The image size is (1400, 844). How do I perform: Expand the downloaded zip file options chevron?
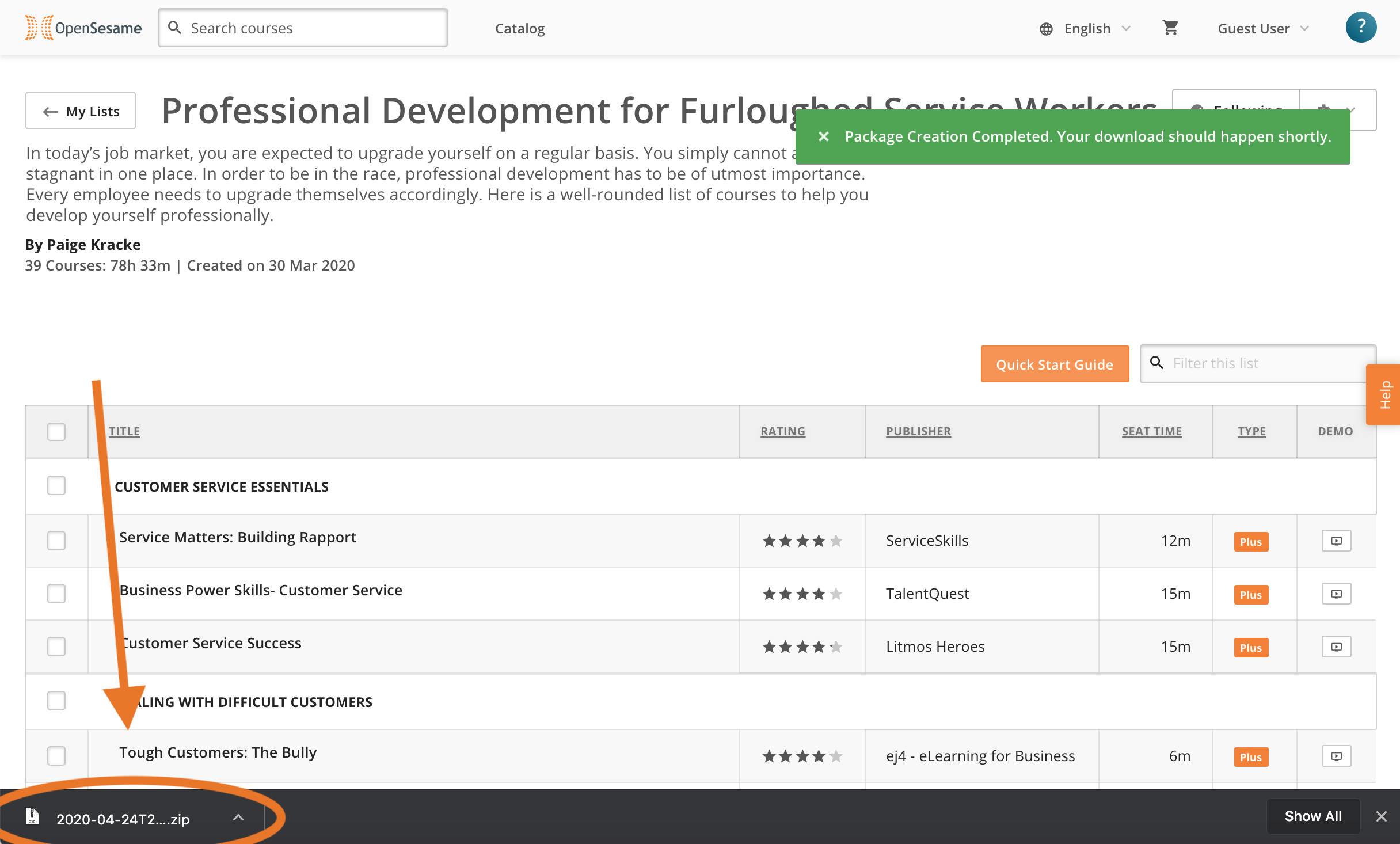(238, 817)
